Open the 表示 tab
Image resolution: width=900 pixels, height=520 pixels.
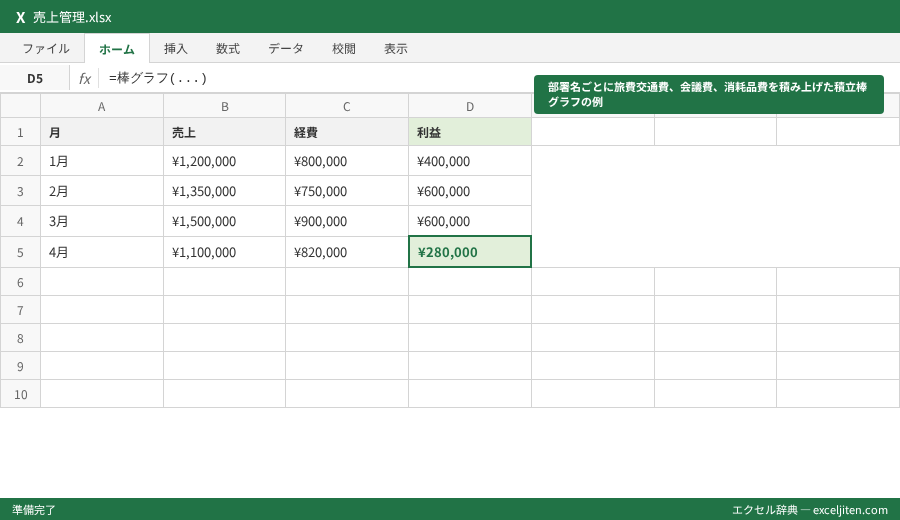(396, 49)
